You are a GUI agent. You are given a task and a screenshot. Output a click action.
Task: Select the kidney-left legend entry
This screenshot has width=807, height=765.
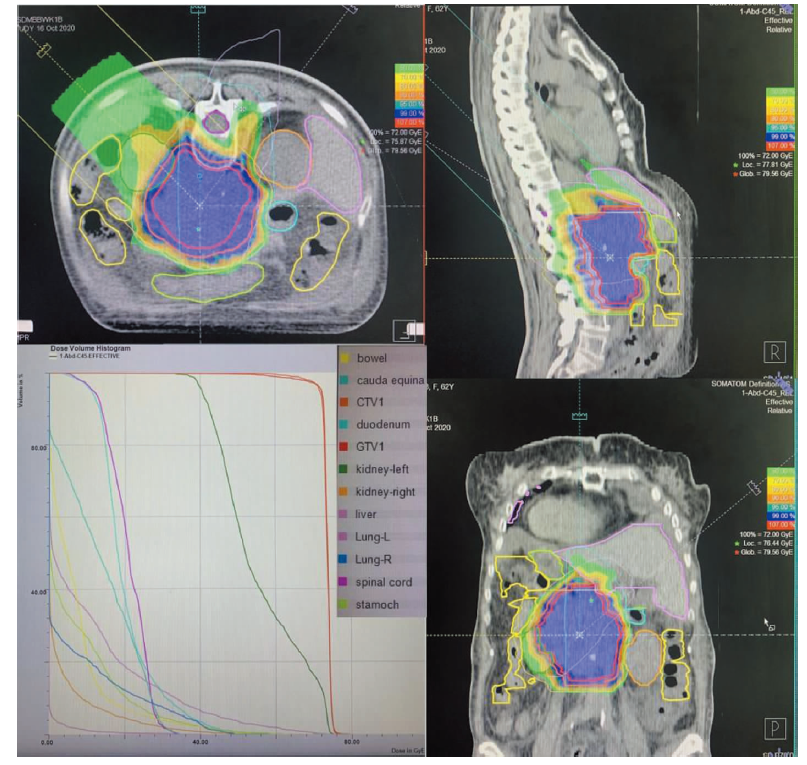pos(384,469)
